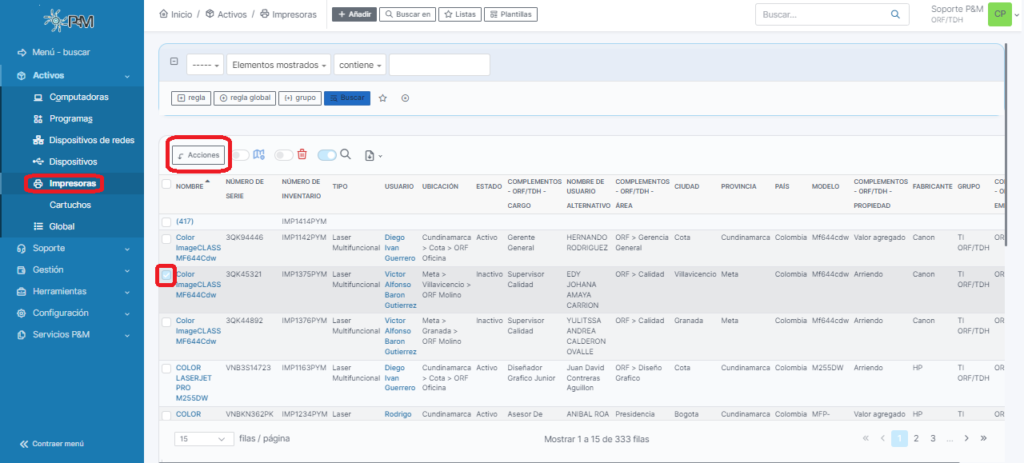Open the 'contiene' operator dropdown
This screenshot has width=1024, height=463.
[x=359, y=65]
